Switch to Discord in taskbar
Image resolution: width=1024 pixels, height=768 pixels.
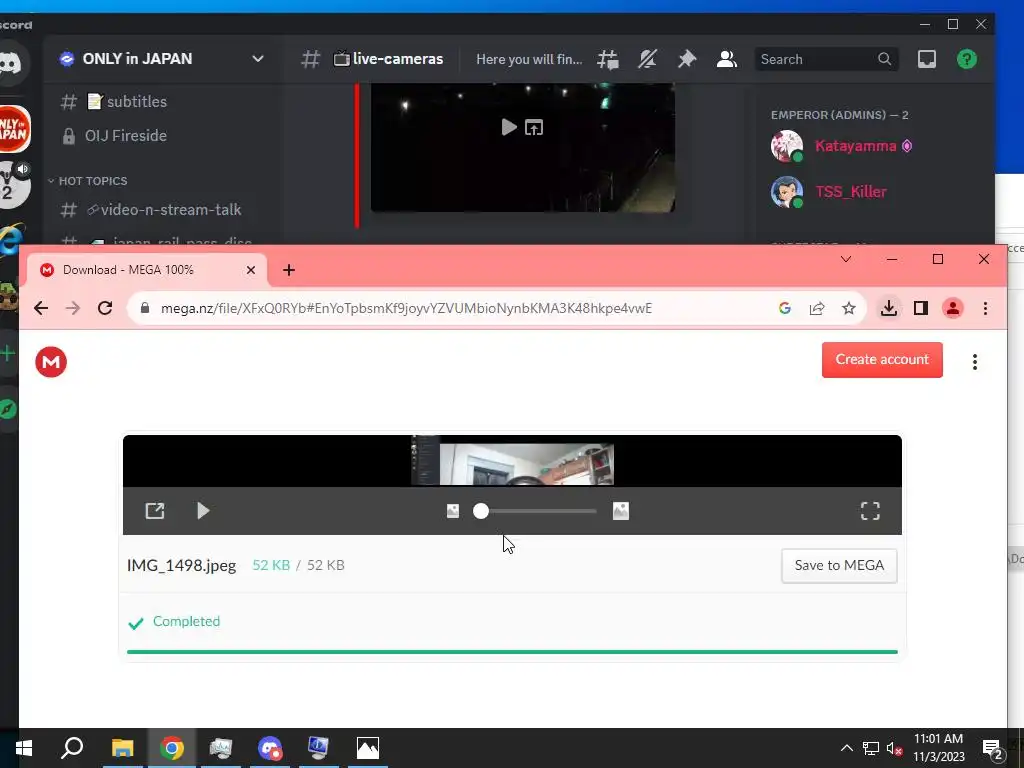tap(270, 748)
